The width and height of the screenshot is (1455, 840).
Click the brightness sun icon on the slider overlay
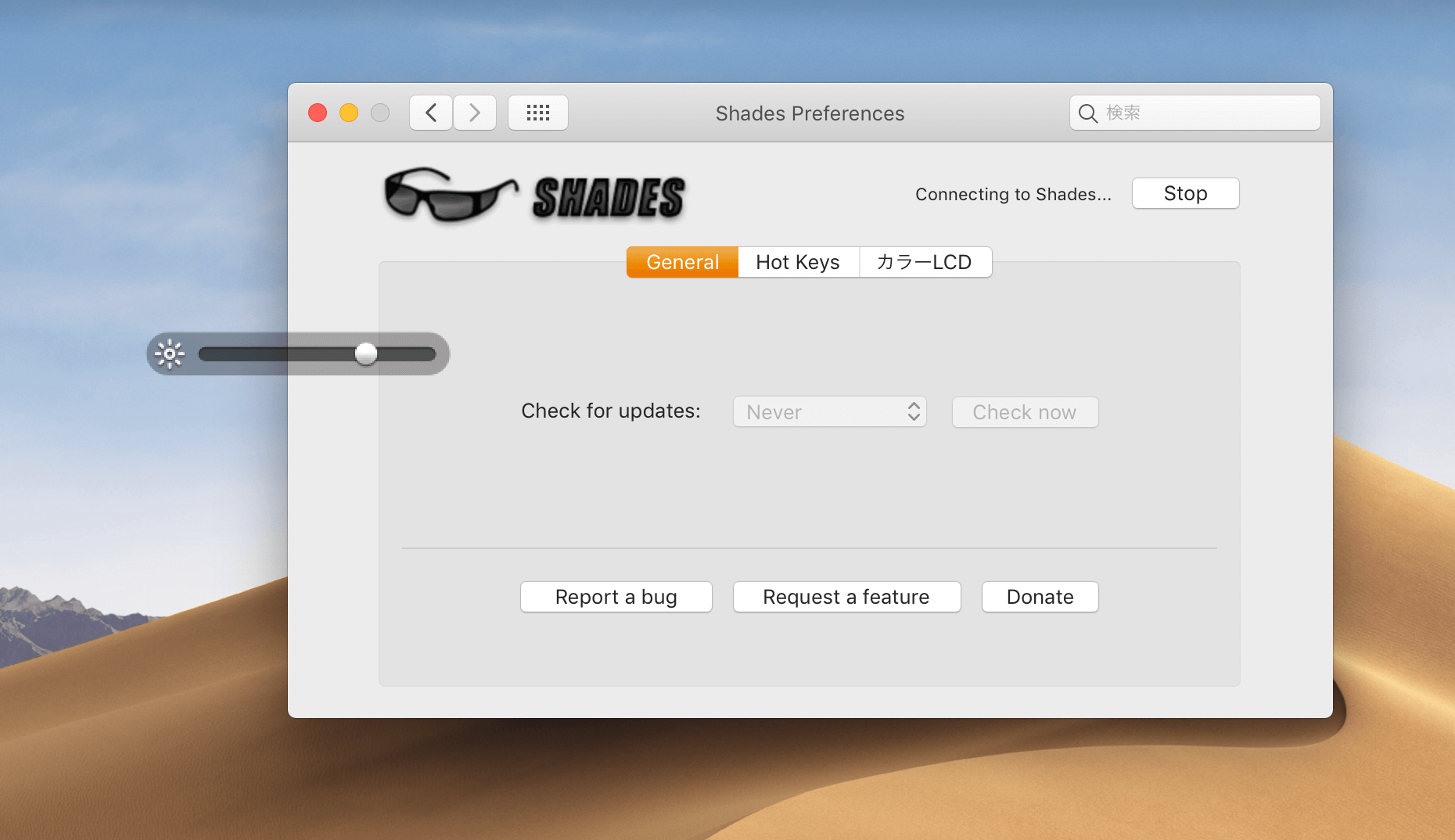[x=170, y=354]
